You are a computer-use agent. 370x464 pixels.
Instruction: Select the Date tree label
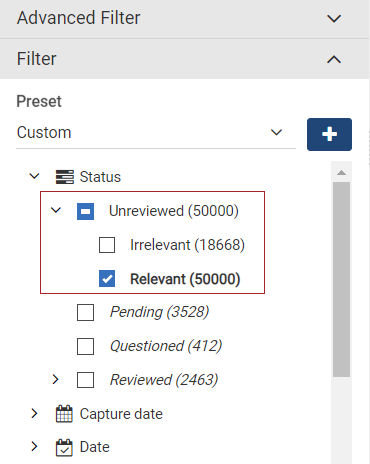pyautogui.click(x=94, y=447)
